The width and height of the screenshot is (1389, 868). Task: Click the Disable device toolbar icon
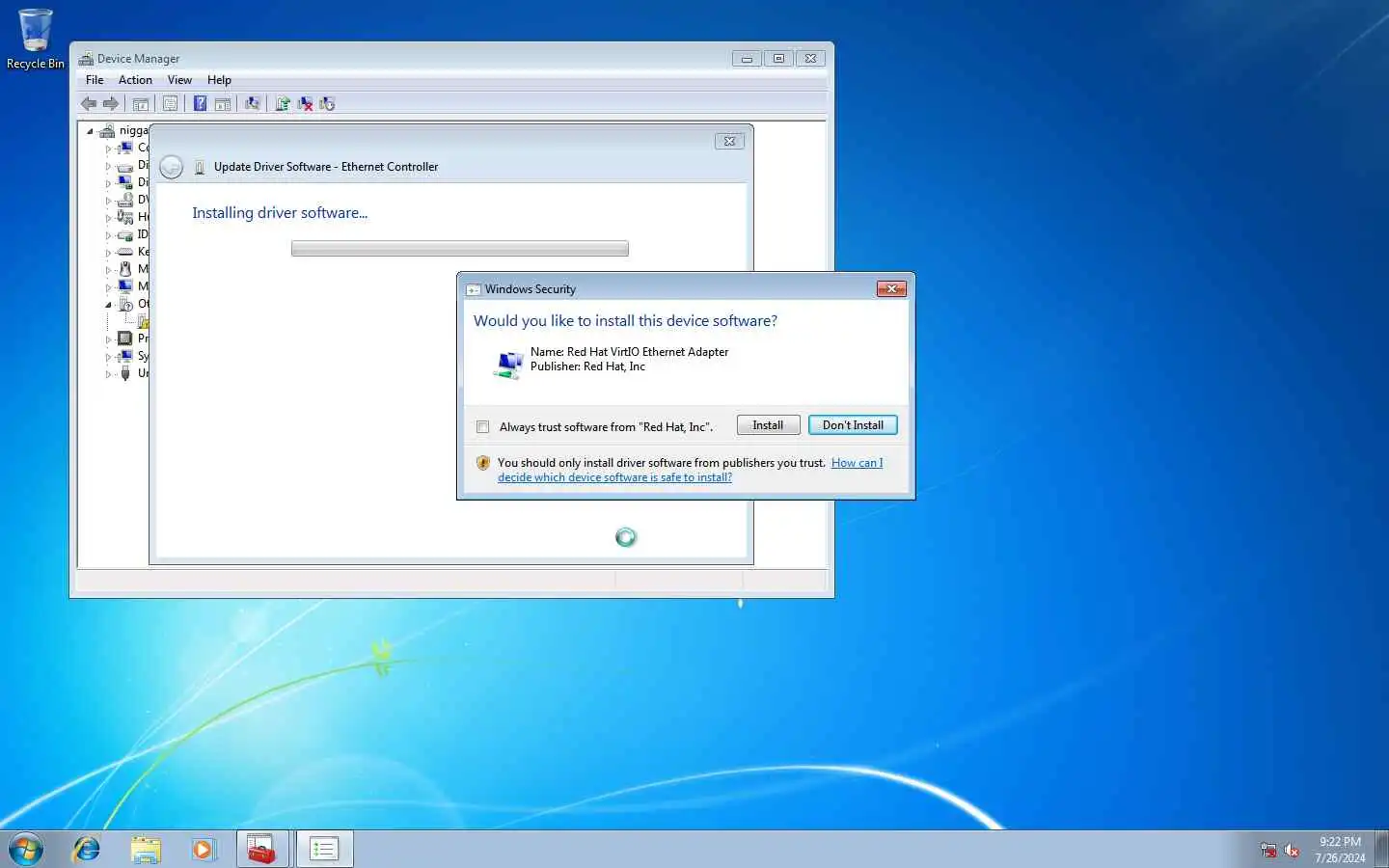click(327, 104)
